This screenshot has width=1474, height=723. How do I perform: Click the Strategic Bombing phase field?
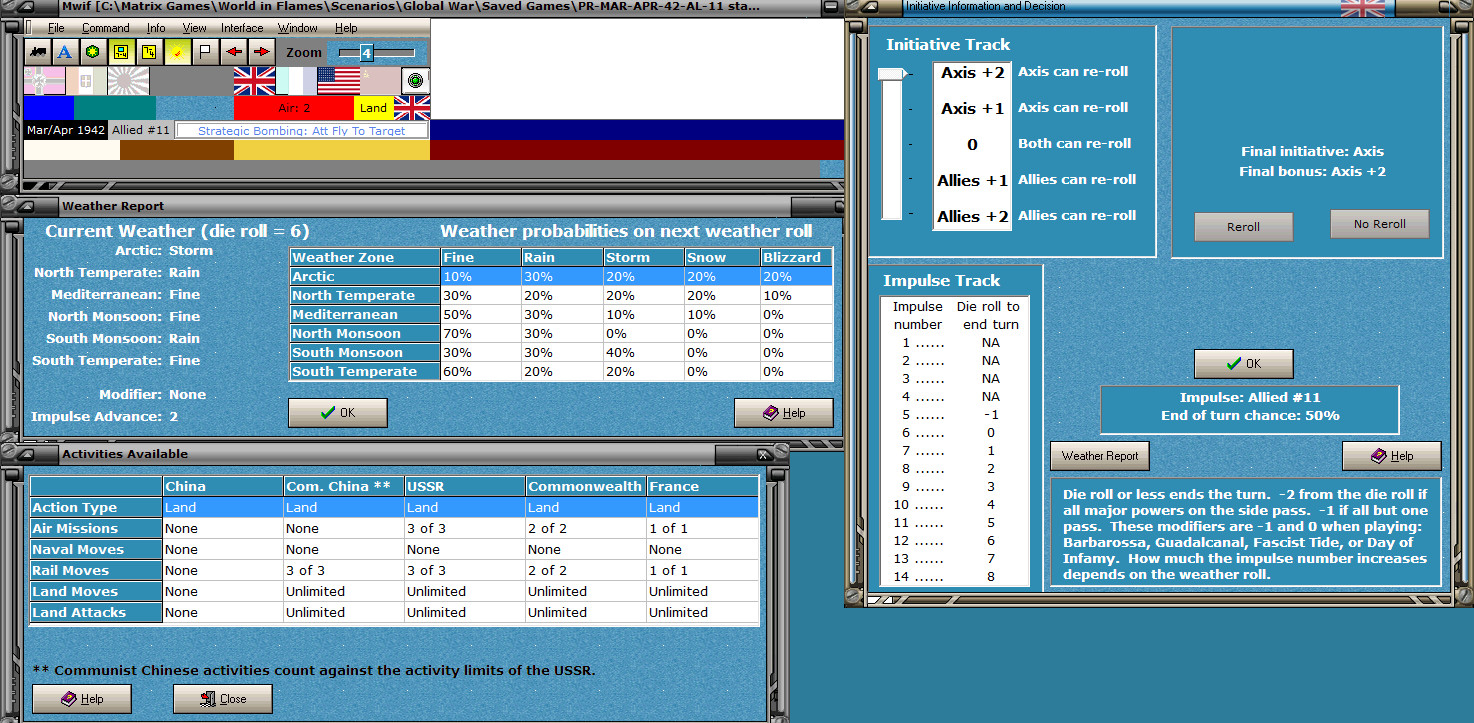pyautogui.click(x=302, y=131)
